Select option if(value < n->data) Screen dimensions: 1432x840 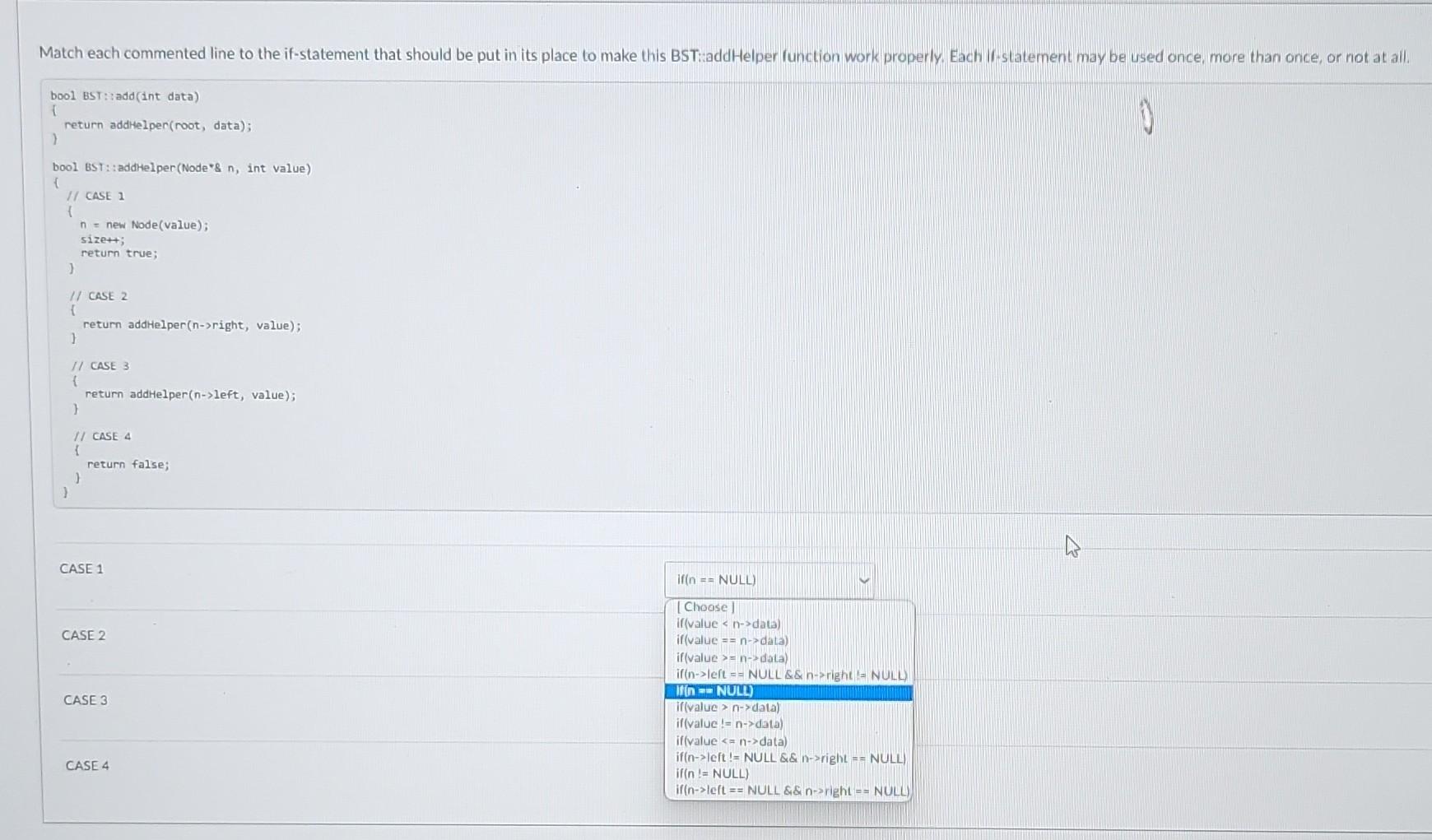(726, 624)
